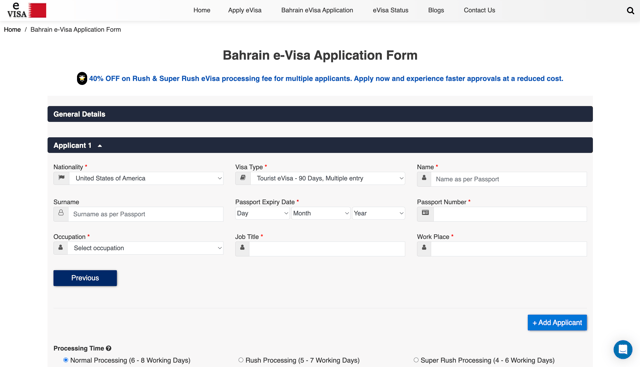Click the Processing Time label
The width and height of the screenshot is (640, 367).
click(79, 348)
